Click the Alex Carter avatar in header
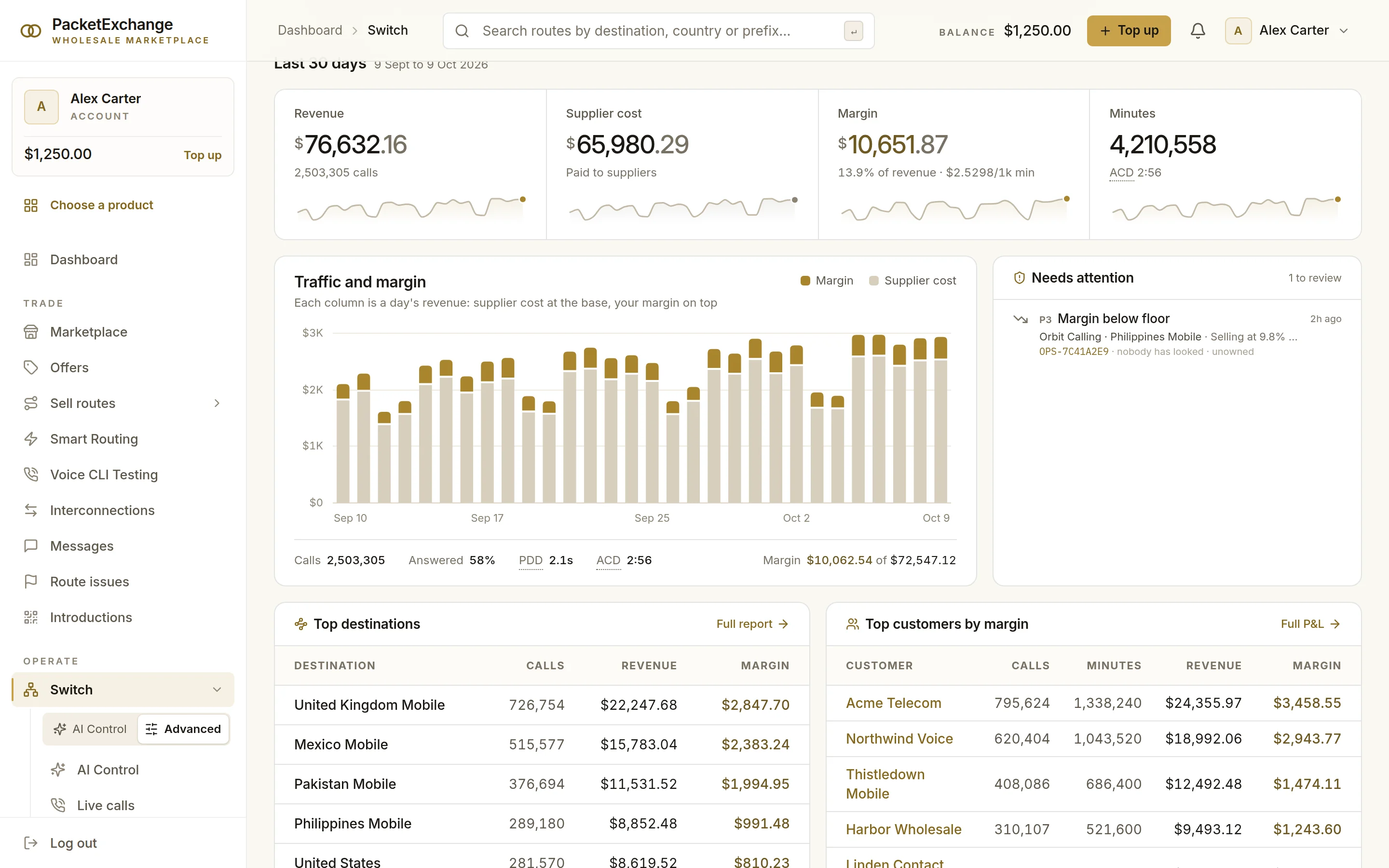Viewport: 1389px width, 868px height. click(x=1238, y=30)
